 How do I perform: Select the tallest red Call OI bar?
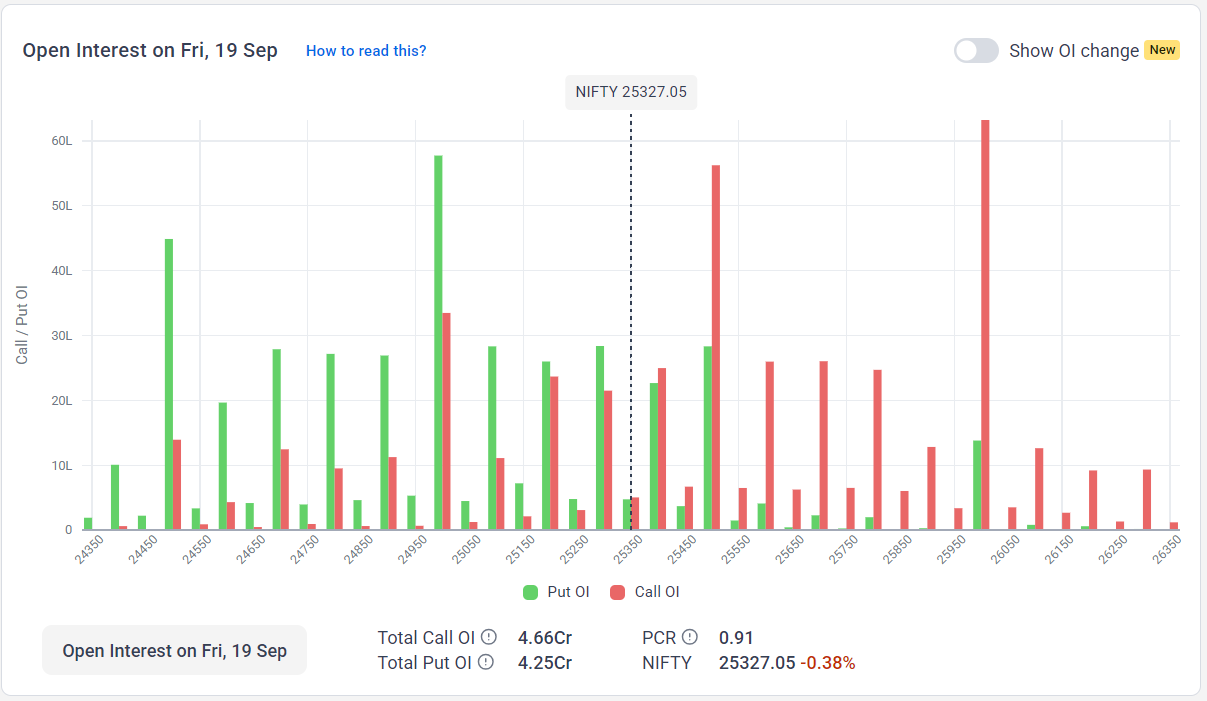pyautogui.click(x=985, y=325)
